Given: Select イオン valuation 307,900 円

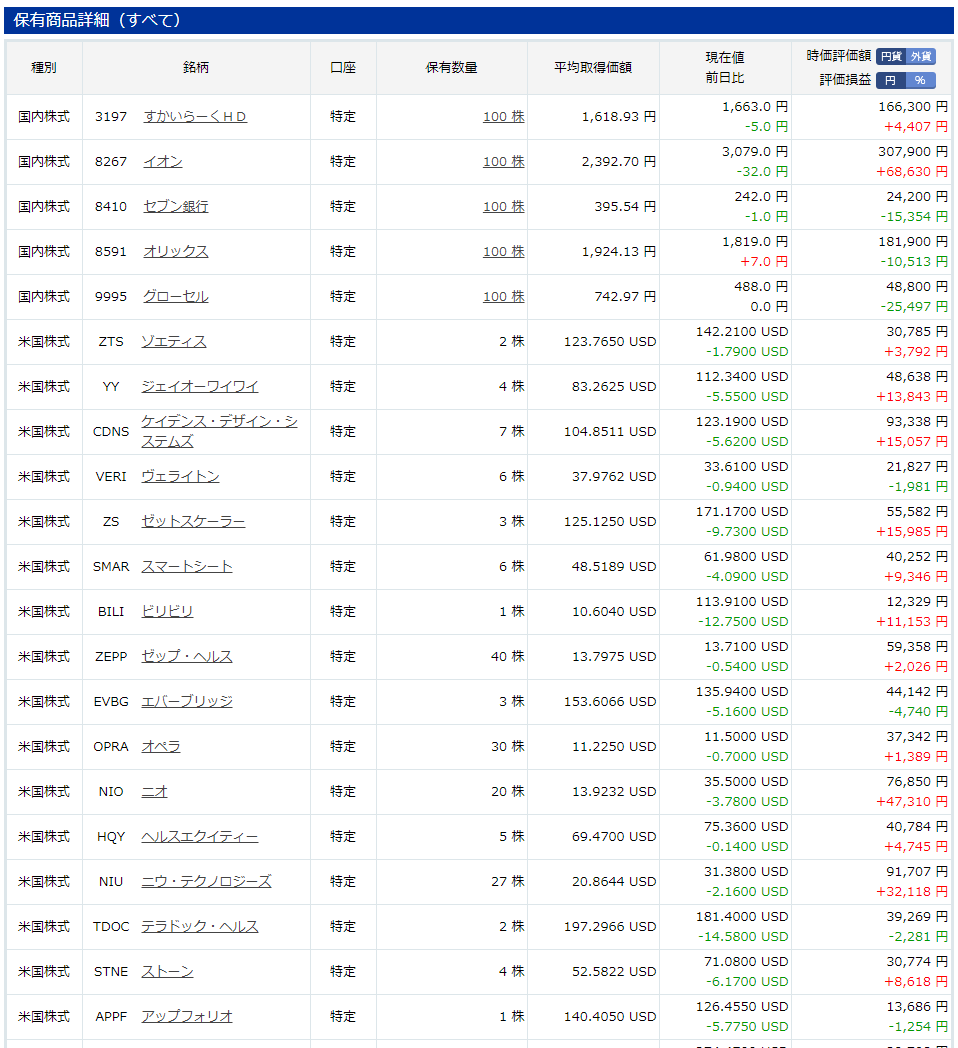Looking at the screenshot, I should coord(913,152).
